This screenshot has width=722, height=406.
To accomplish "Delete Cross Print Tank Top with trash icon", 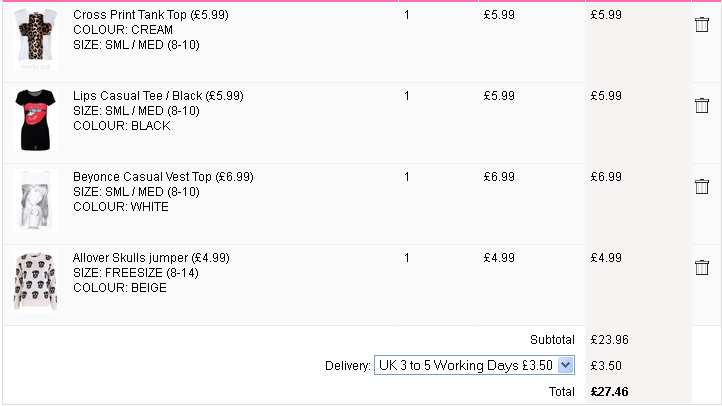I will click(x=702, y=24).
